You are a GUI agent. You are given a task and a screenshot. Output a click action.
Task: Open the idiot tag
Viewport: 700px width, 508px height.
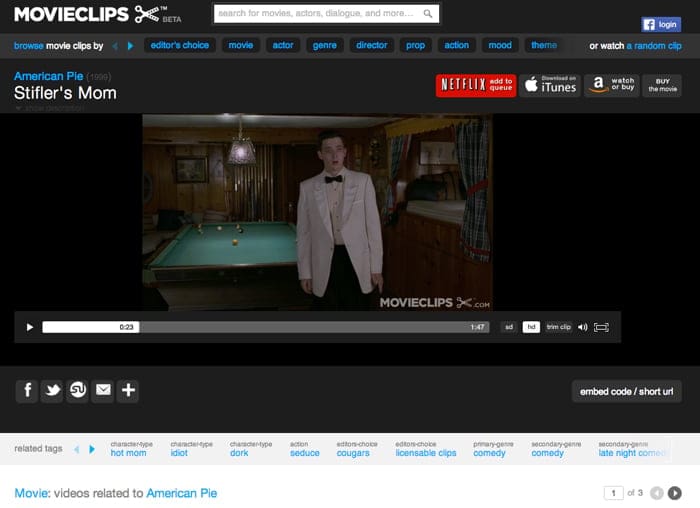[x=179, y=453]
